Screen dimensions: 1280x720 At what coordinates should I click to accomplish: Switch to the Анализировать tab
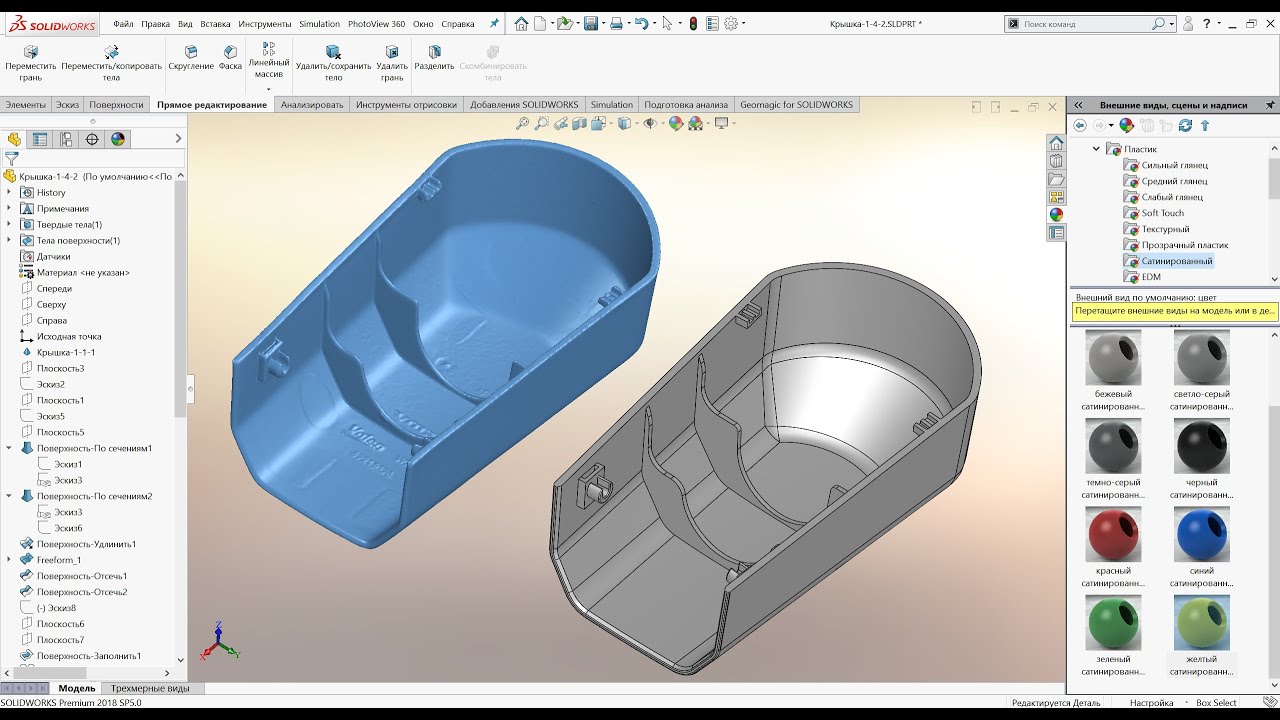pyautogui.click(x=312, y=105)
